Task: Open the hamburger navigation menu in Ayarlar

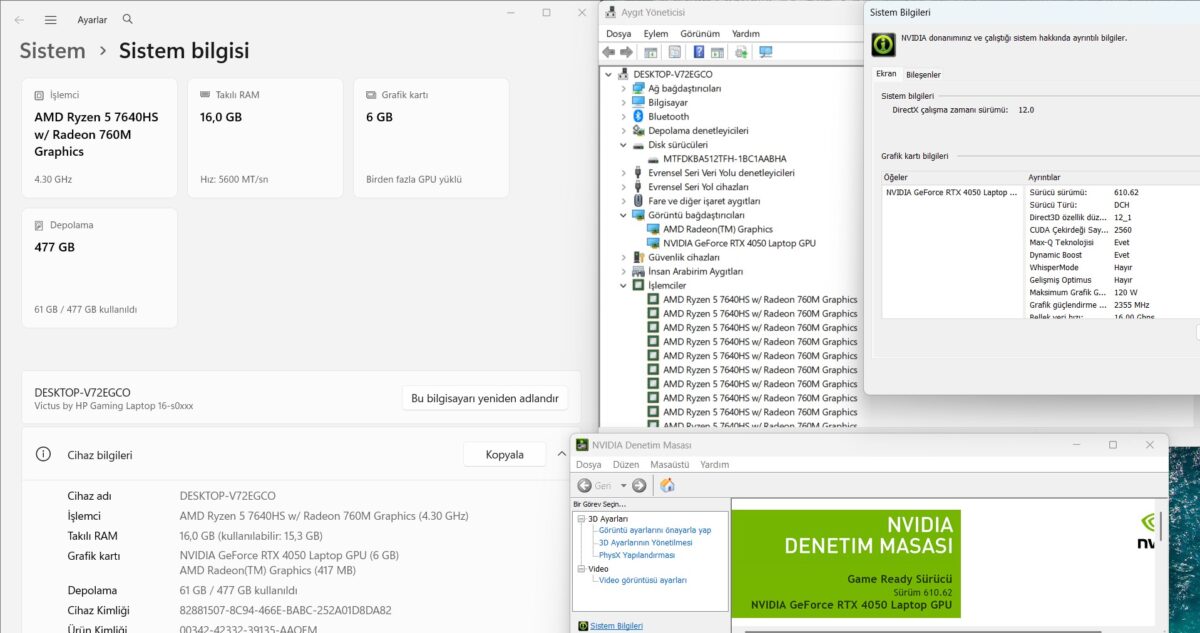Action: (51, 19)
